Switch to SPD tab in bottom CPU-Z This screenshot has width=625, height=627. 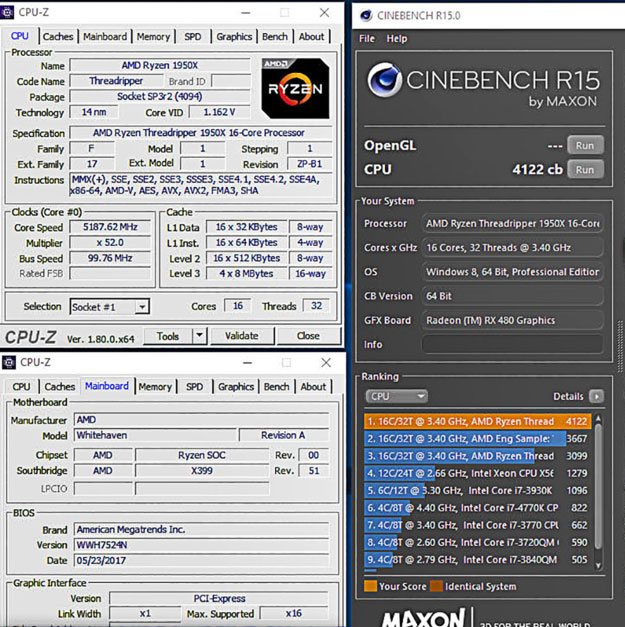click(x=194, y=387)
